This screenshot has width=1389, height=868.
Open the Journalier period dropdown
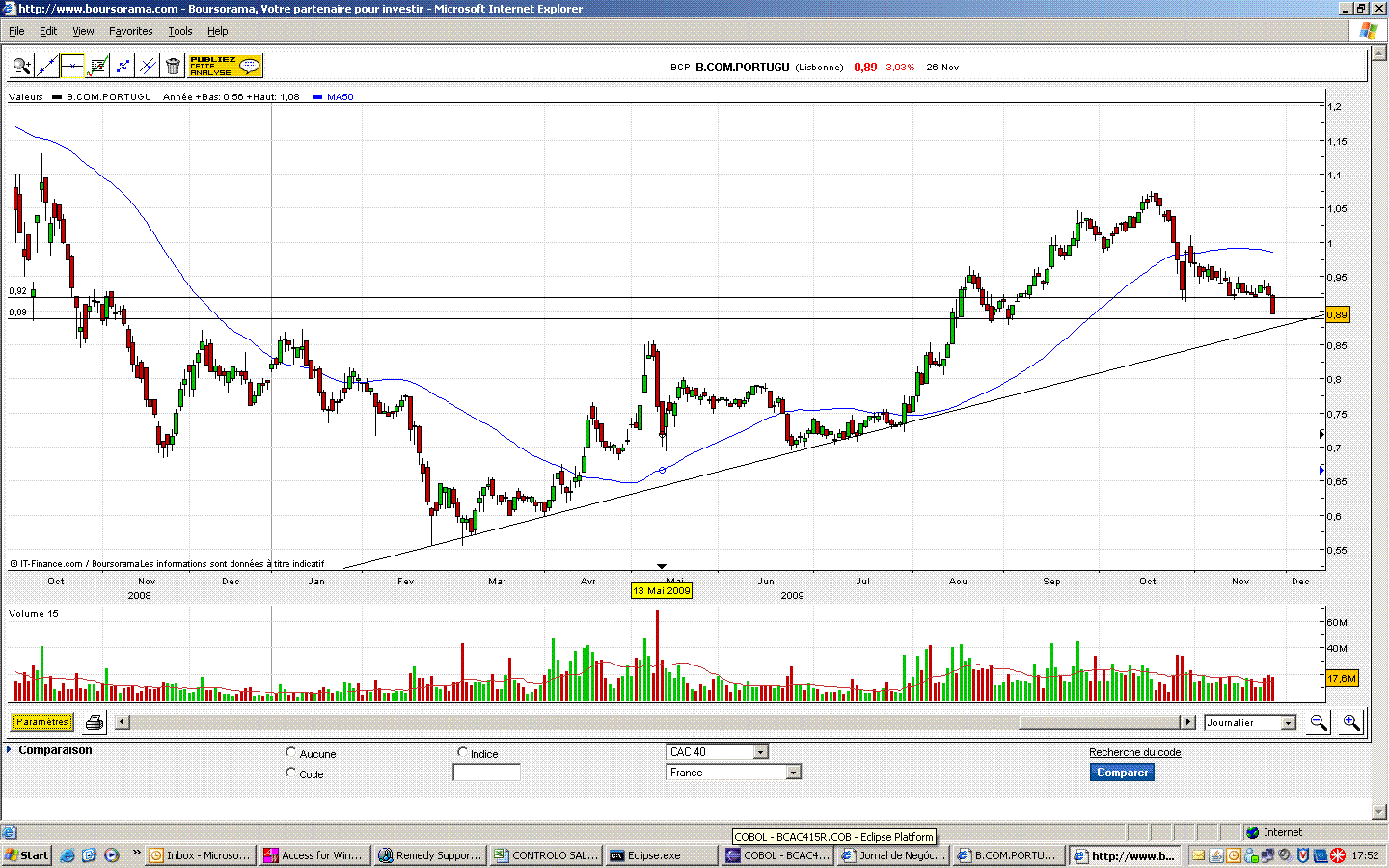click(x=1250, y=722)
